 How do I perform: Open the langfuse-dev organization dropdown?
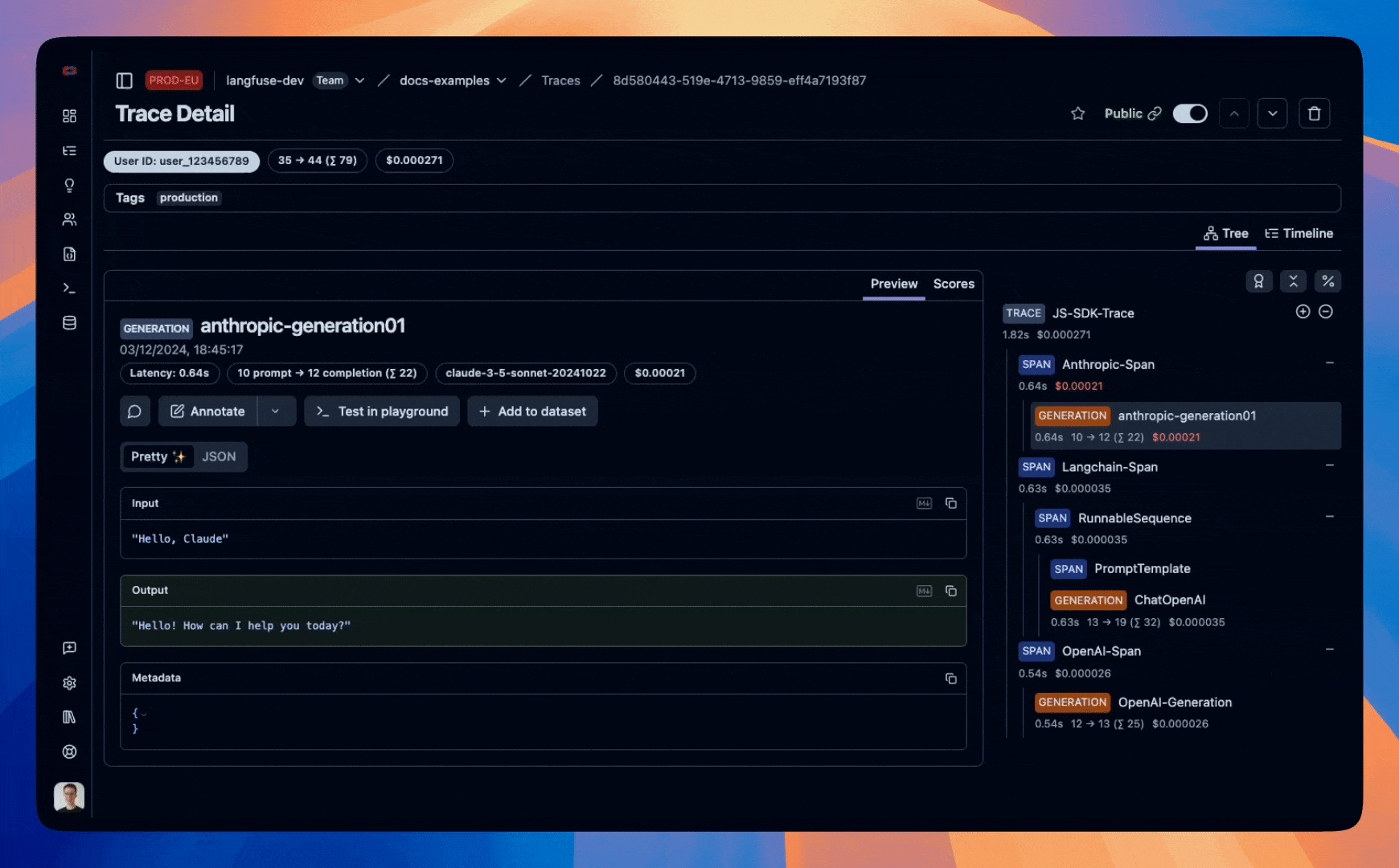point(359,80)
